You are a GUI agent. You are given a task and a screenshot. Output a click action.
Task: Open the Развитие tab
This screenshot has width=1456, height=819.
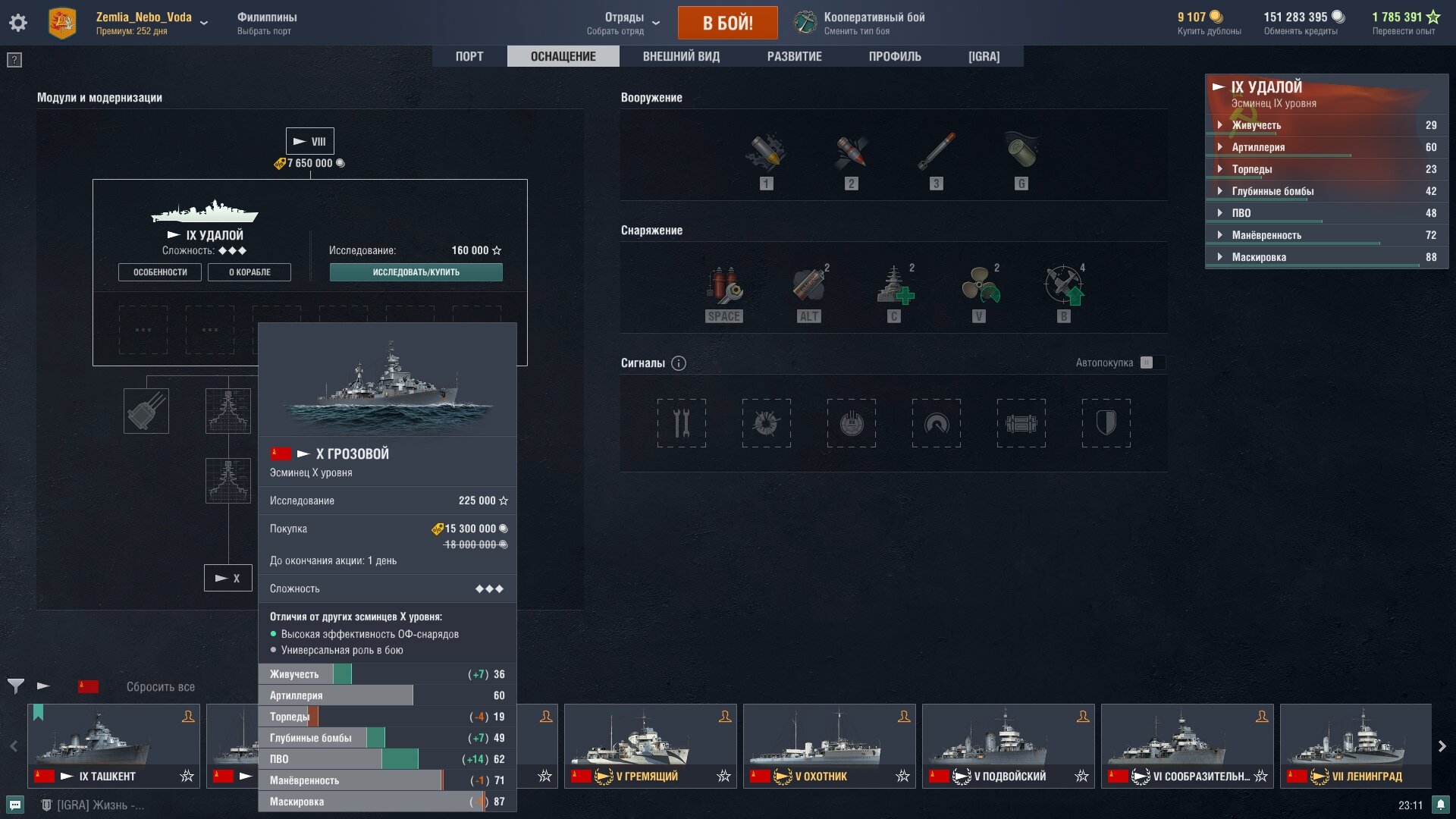click(x=794, y=56)
